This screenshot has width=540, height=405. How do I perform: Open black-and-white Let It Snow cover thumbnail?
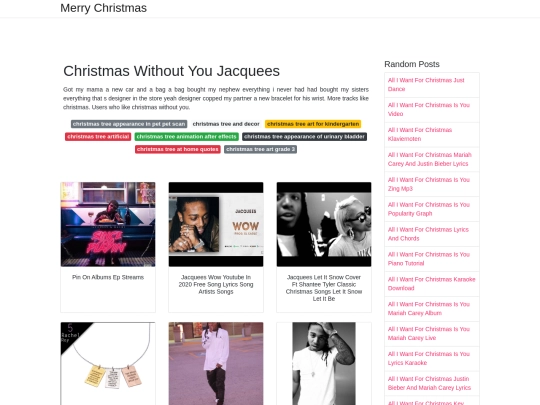(x=324, y=224)
